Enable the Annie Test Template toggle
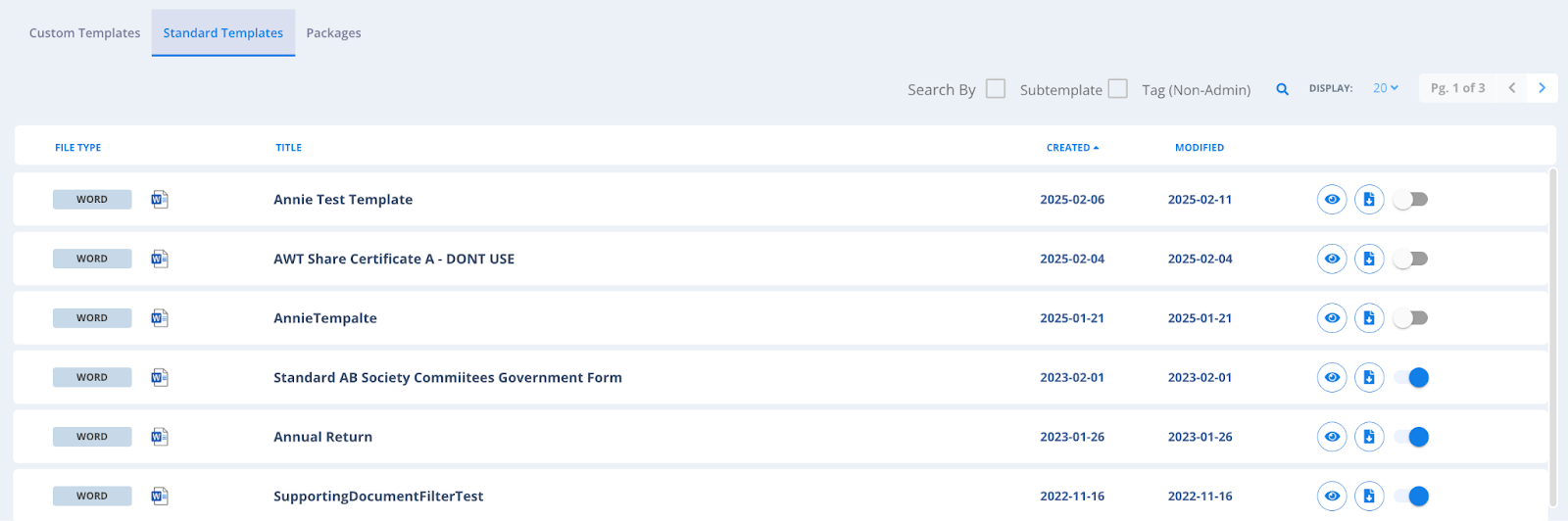 [1411, 200]
